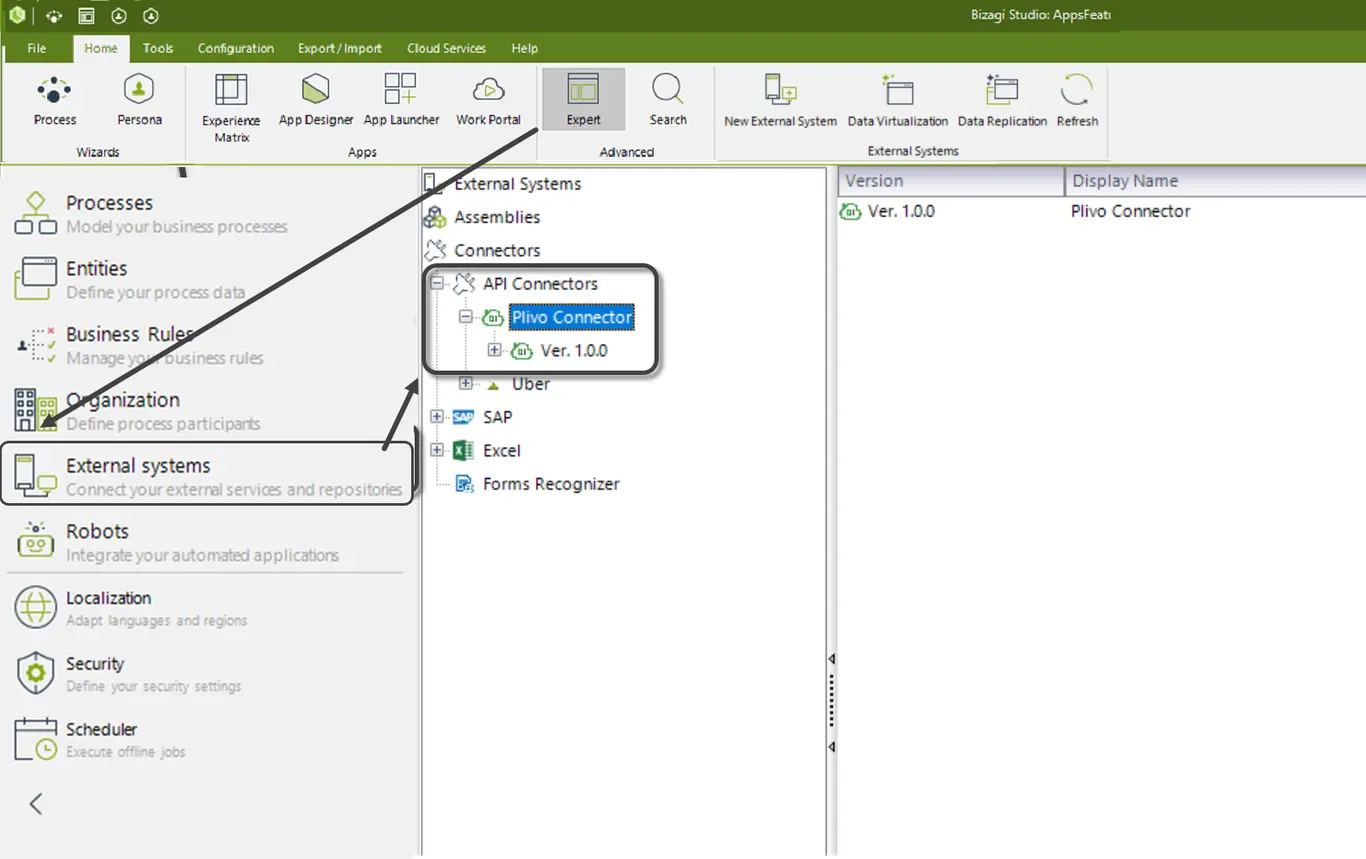This screenshot has height=859, width=1366.
Task: Open Data Virtualization
Action: (x=898, y=100)
